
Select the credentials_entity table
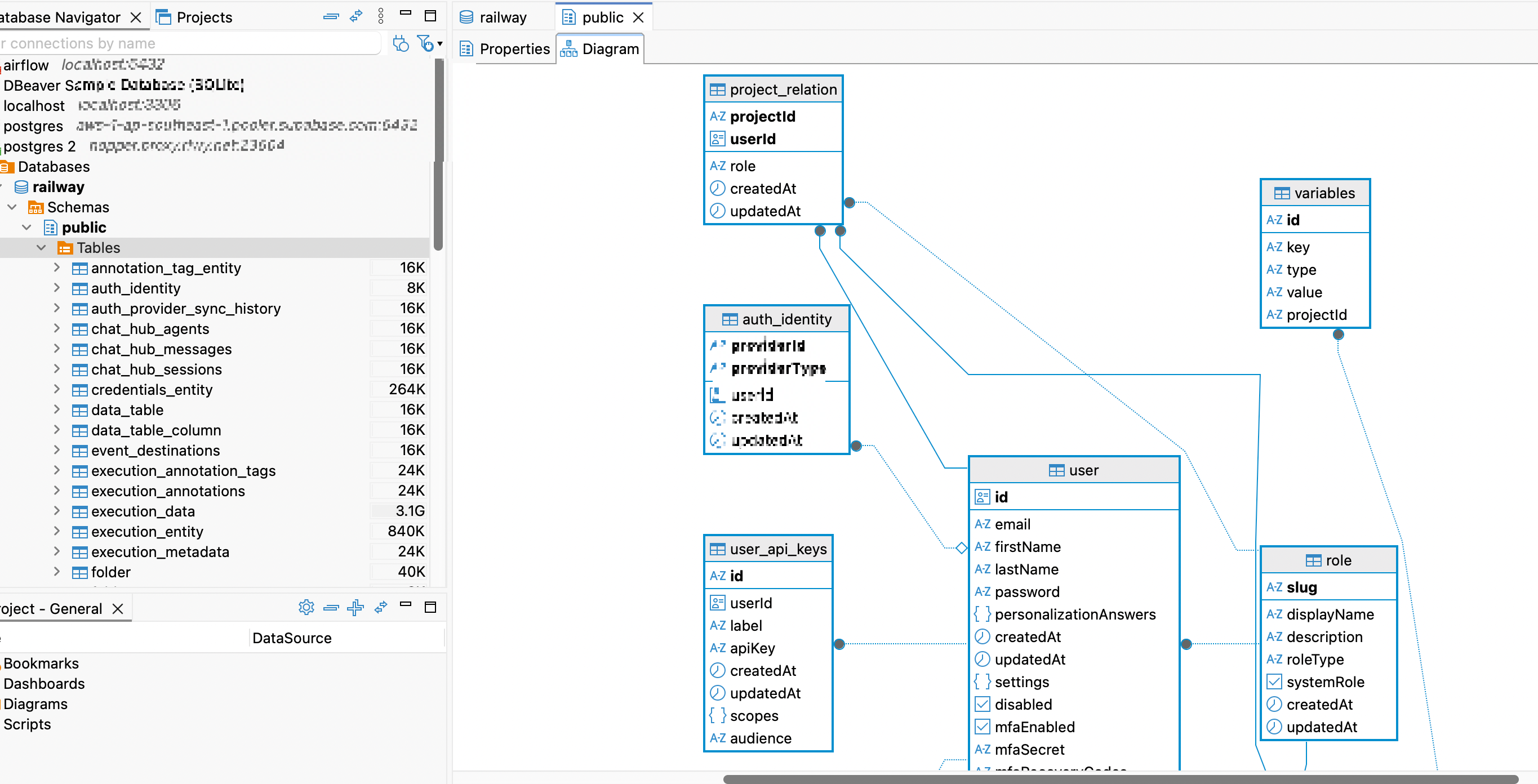click(152, 390)
